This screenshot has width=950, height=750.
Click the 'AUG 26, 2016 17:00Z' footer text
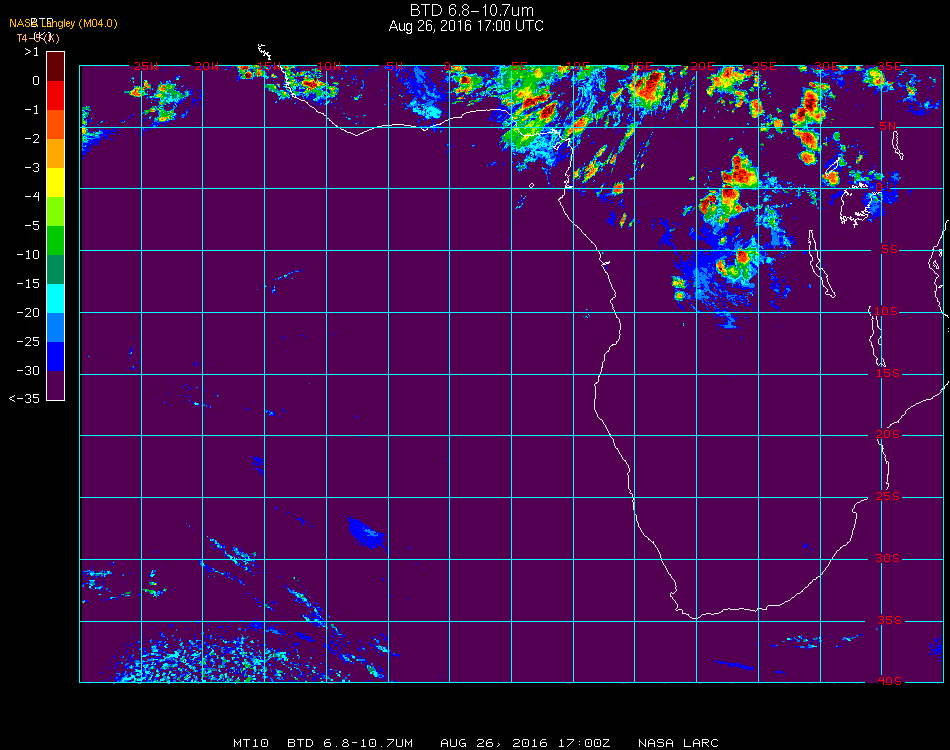[525, 743]
